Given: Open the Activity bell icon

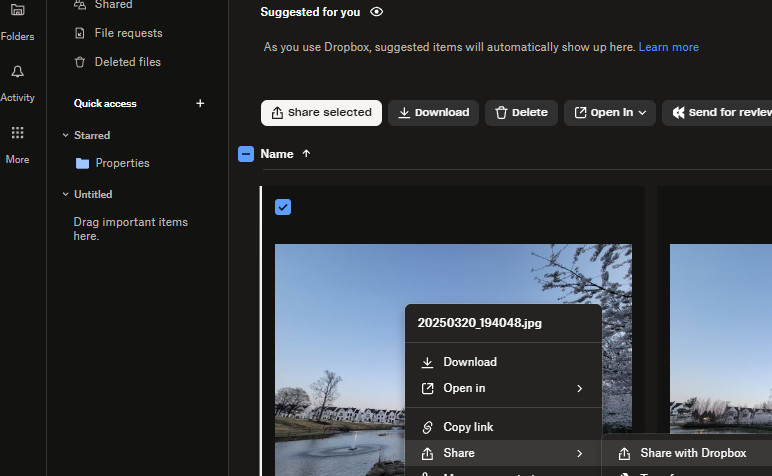Looking at the screenshot, I should point(17,72).
